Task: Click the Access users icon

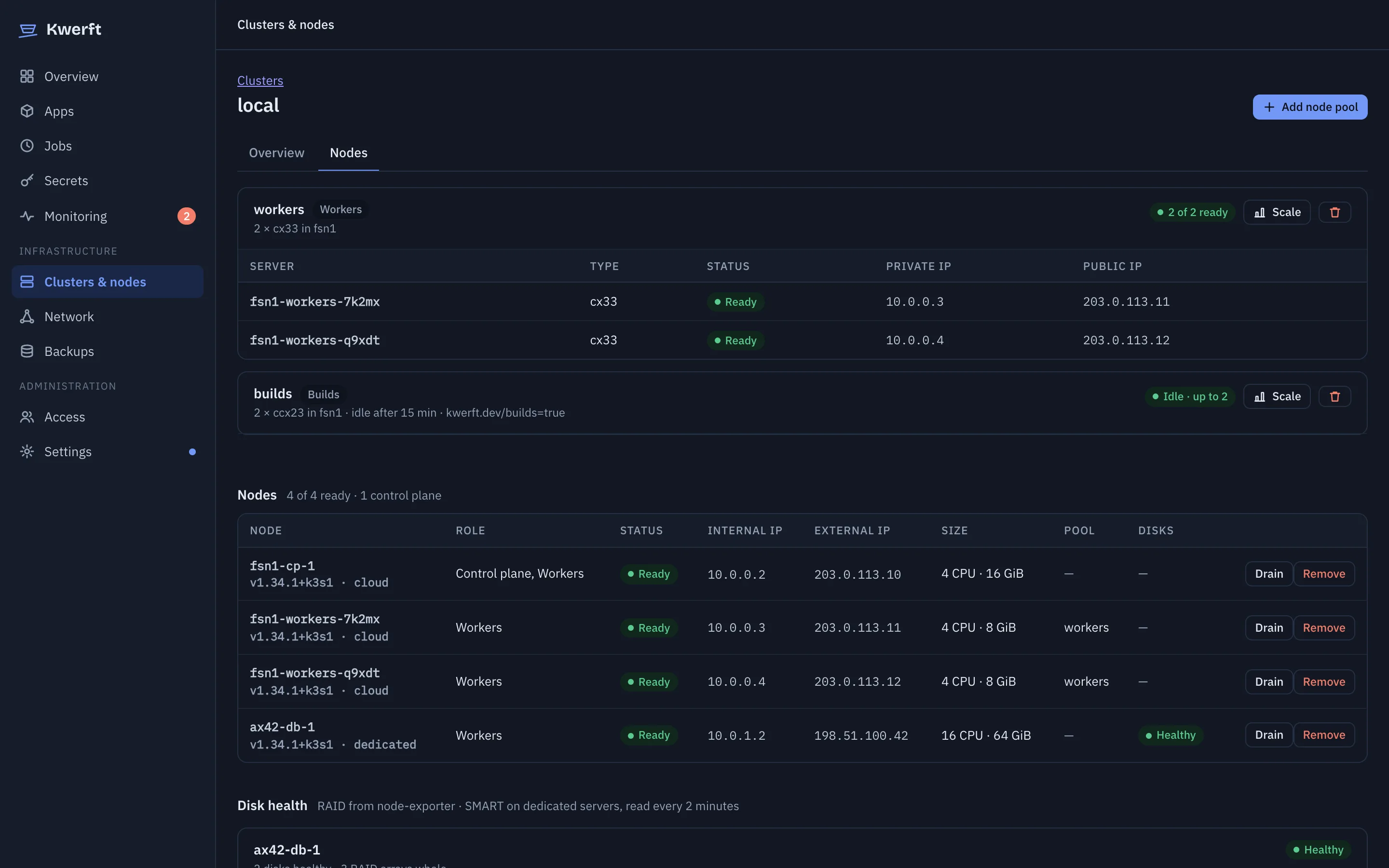Action: click(x=27, y=417)
